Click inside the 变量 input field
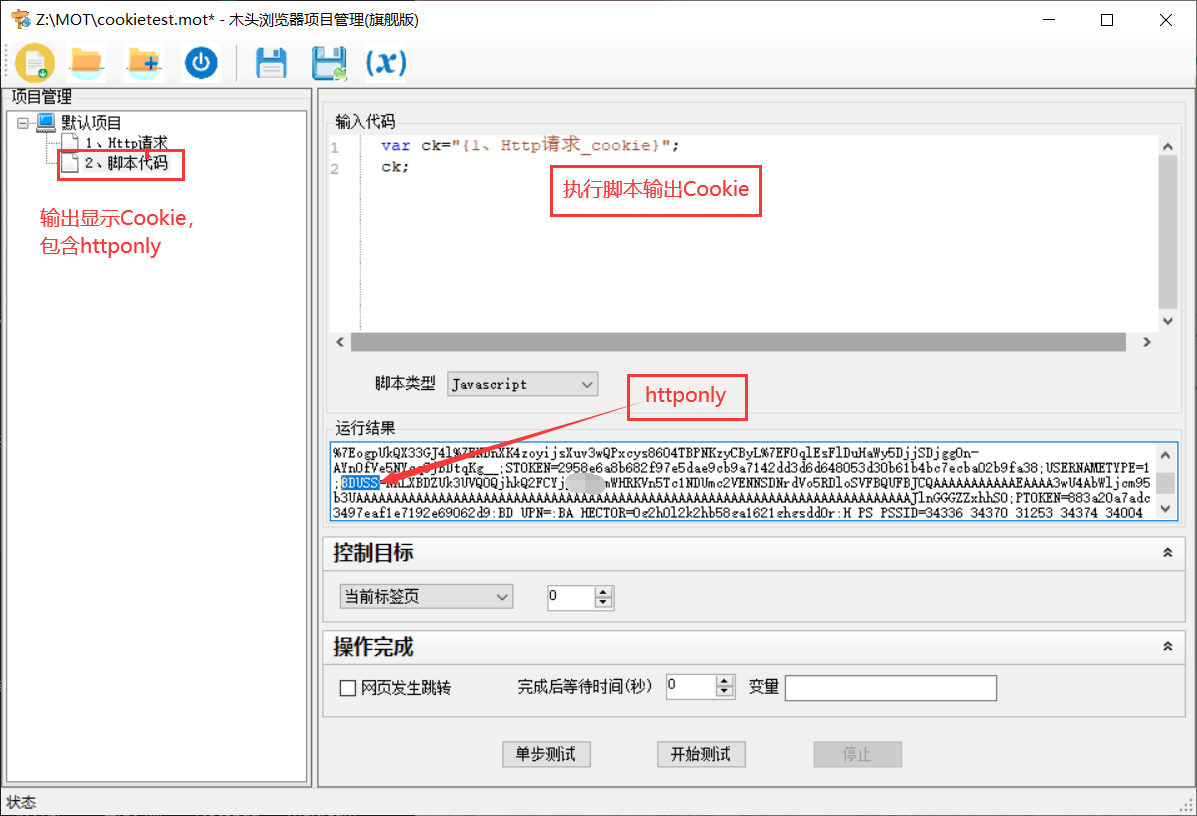 (890, 688)
